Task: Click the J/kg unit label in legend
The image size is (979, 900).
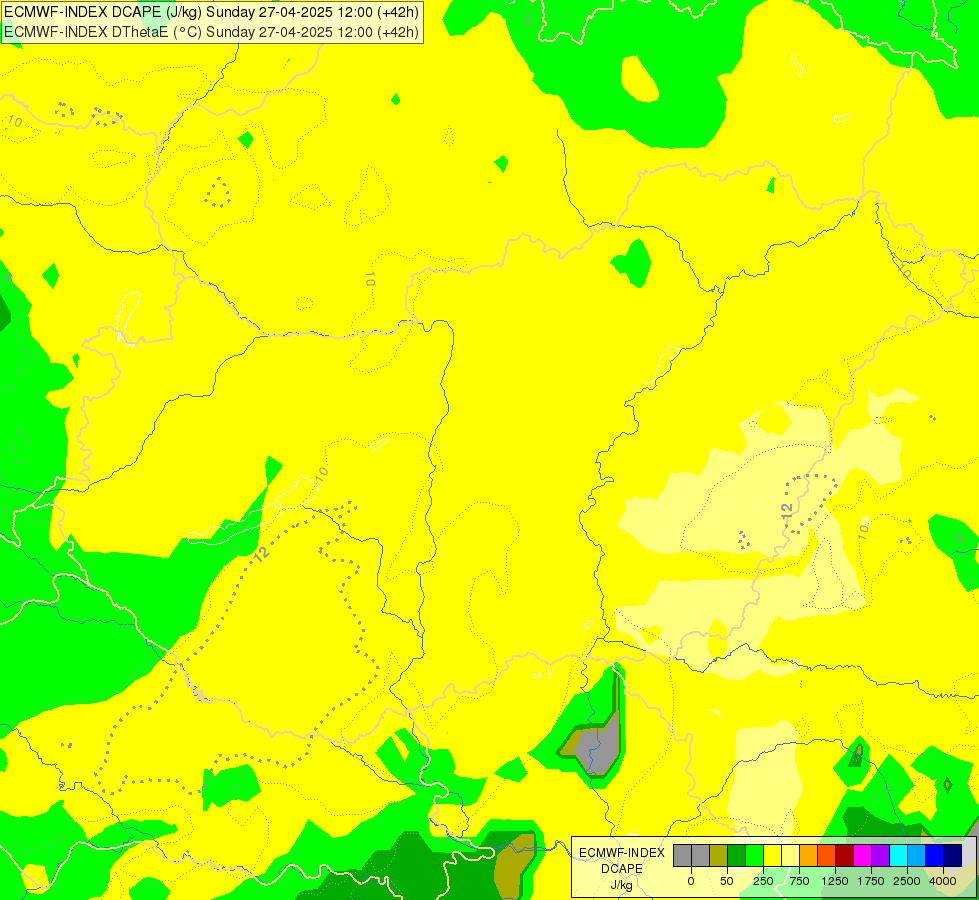Action: 621,886
